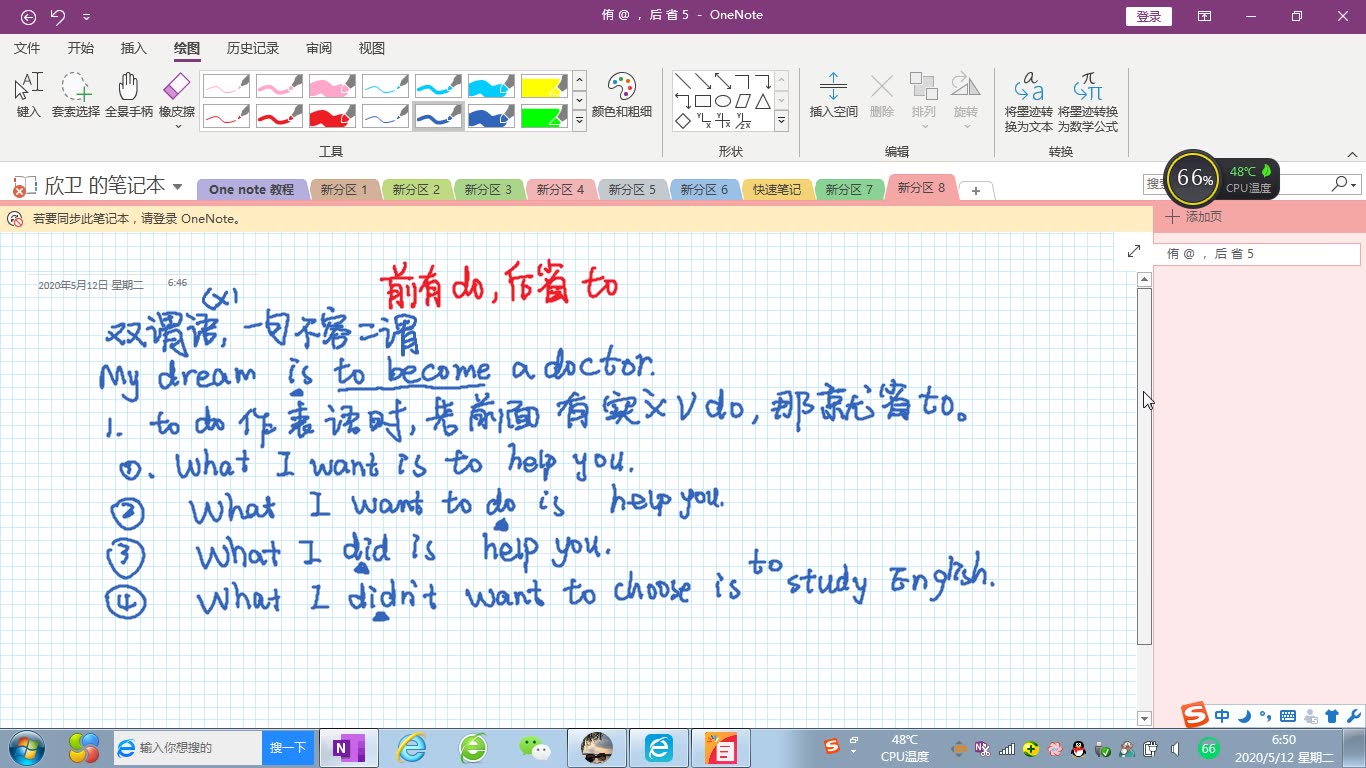Create a new section with plus tab
The height and width of the screenshot is (768, 1366).
point(976,190)
